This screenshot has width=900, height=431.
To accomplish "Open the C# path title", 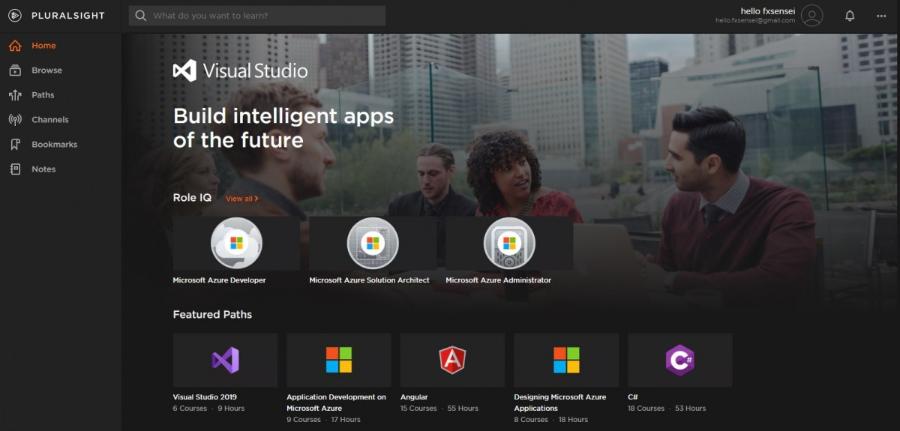I will 633,397.
